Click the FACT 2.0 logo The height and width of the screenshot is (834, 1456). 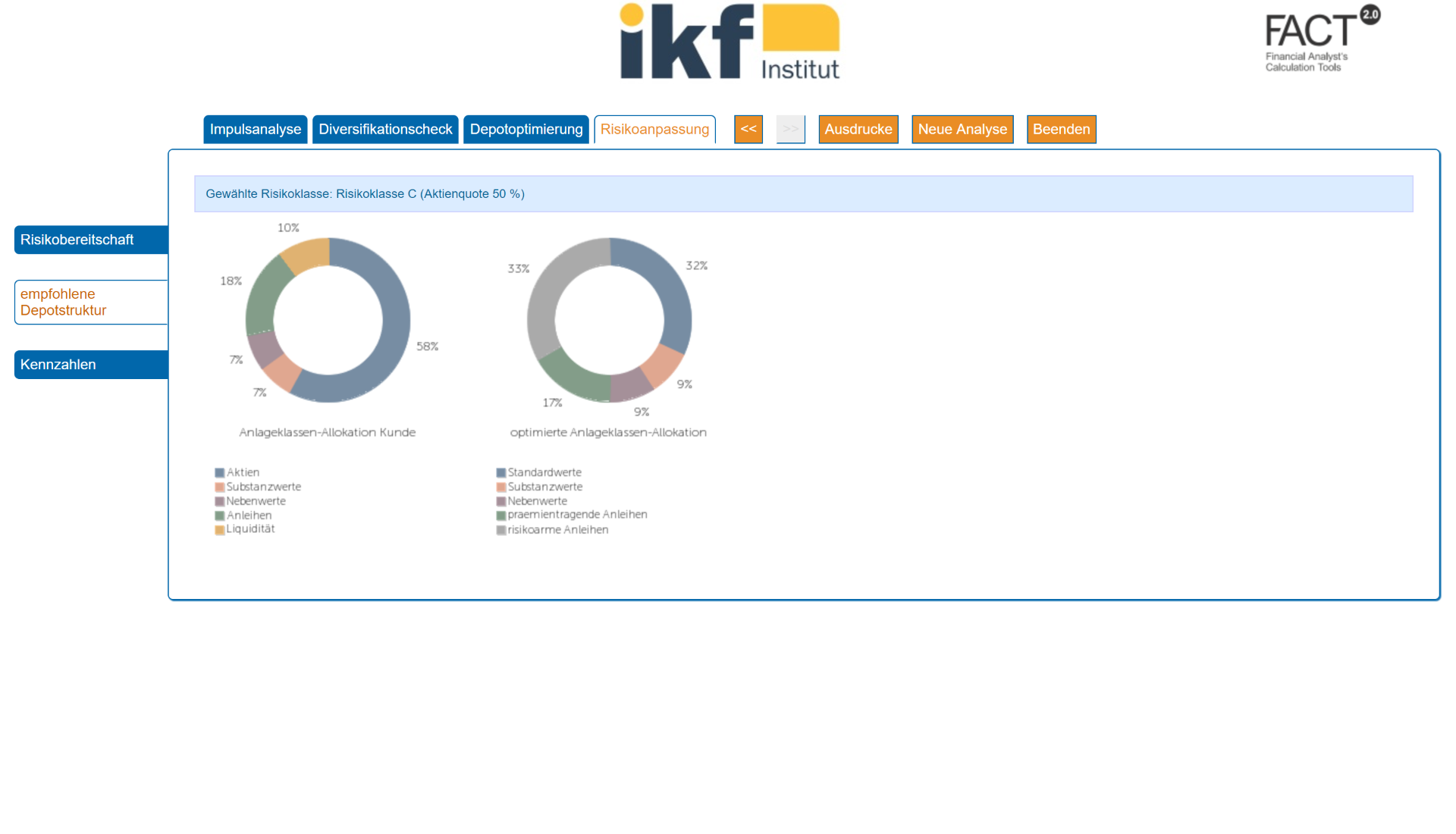[1323, 39]
